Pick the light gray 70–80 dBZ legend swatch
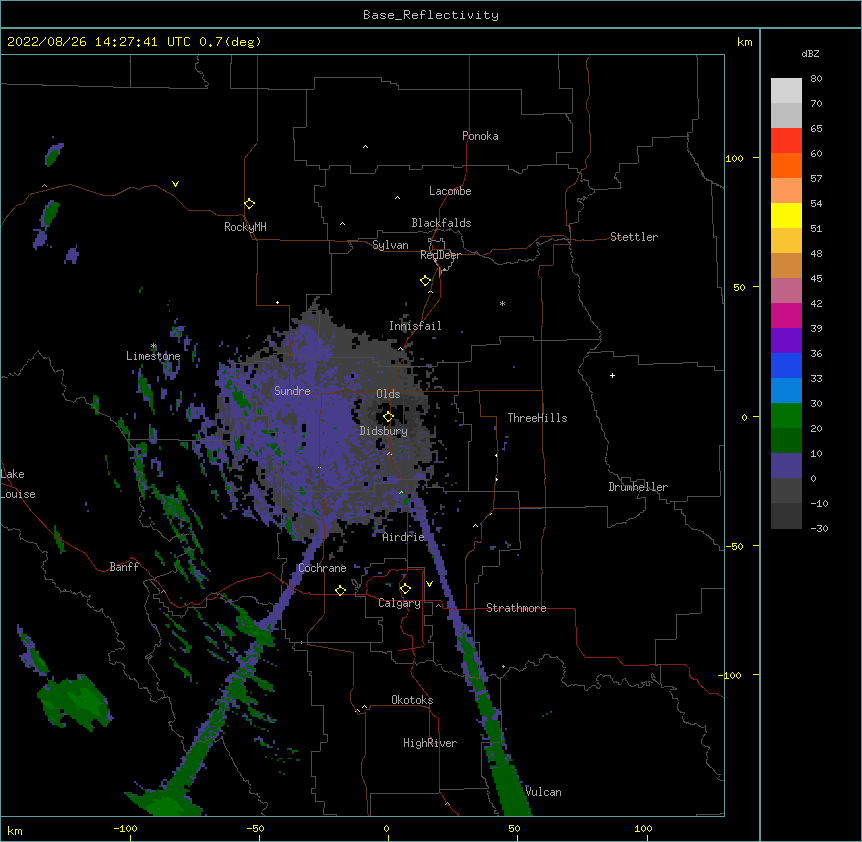 click(786, 91)
